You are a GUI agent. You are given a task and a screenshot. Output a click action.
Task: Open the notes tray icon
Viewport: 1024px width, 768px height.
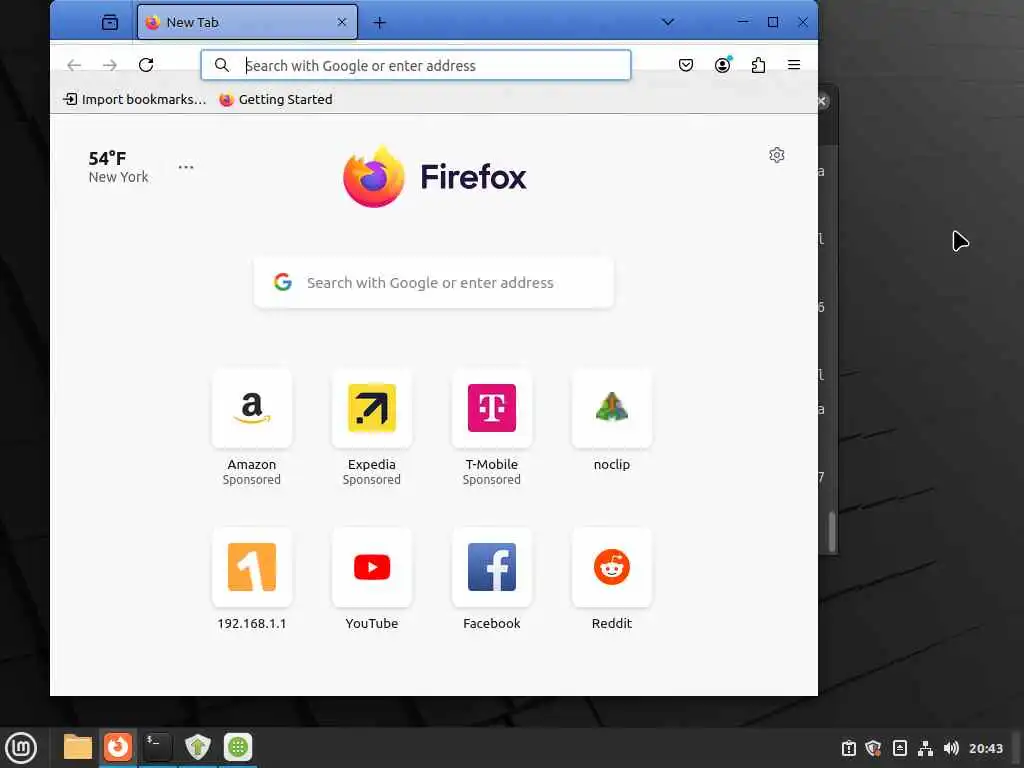[x=900, y=748]
